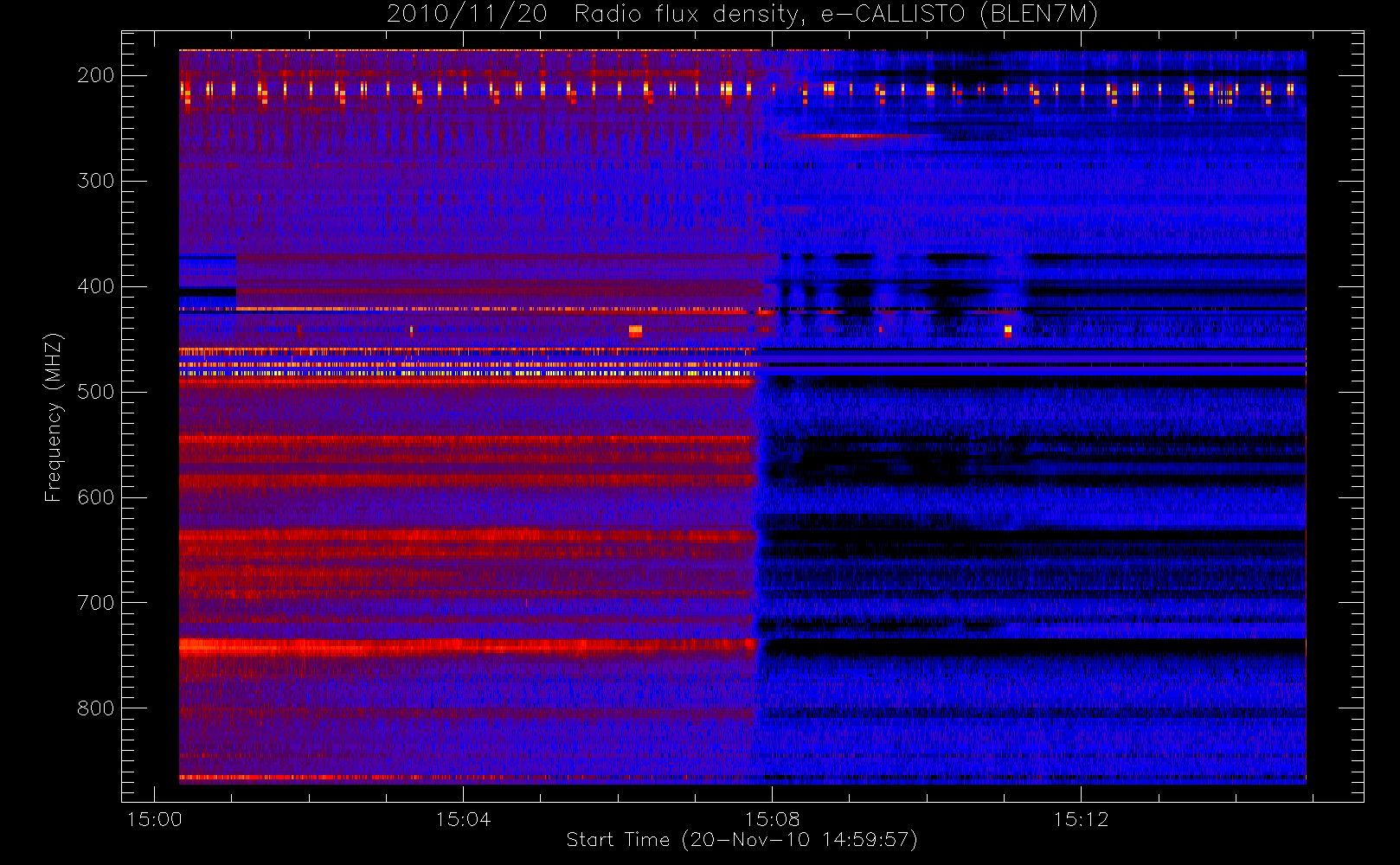Screen dimensions: 1400x865
Task: Click the 800 frequency tick label
Action: (96, 708)
